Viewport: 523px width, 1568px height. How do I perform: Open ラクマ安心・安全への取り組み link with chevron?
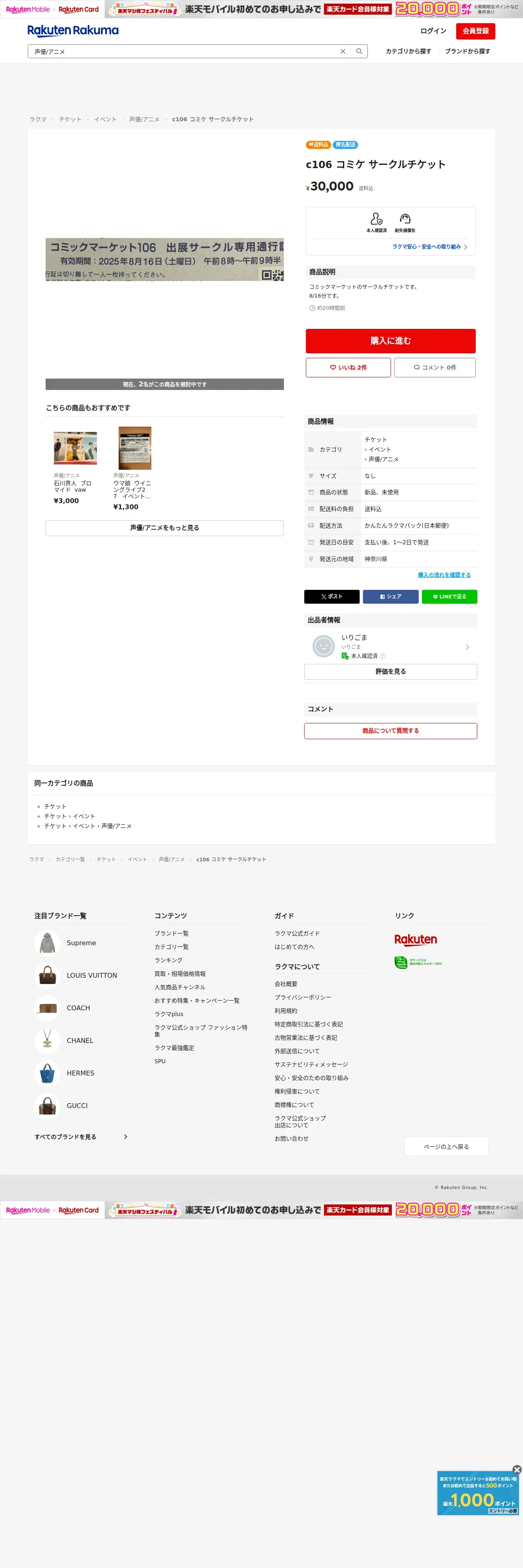[430, 247]
